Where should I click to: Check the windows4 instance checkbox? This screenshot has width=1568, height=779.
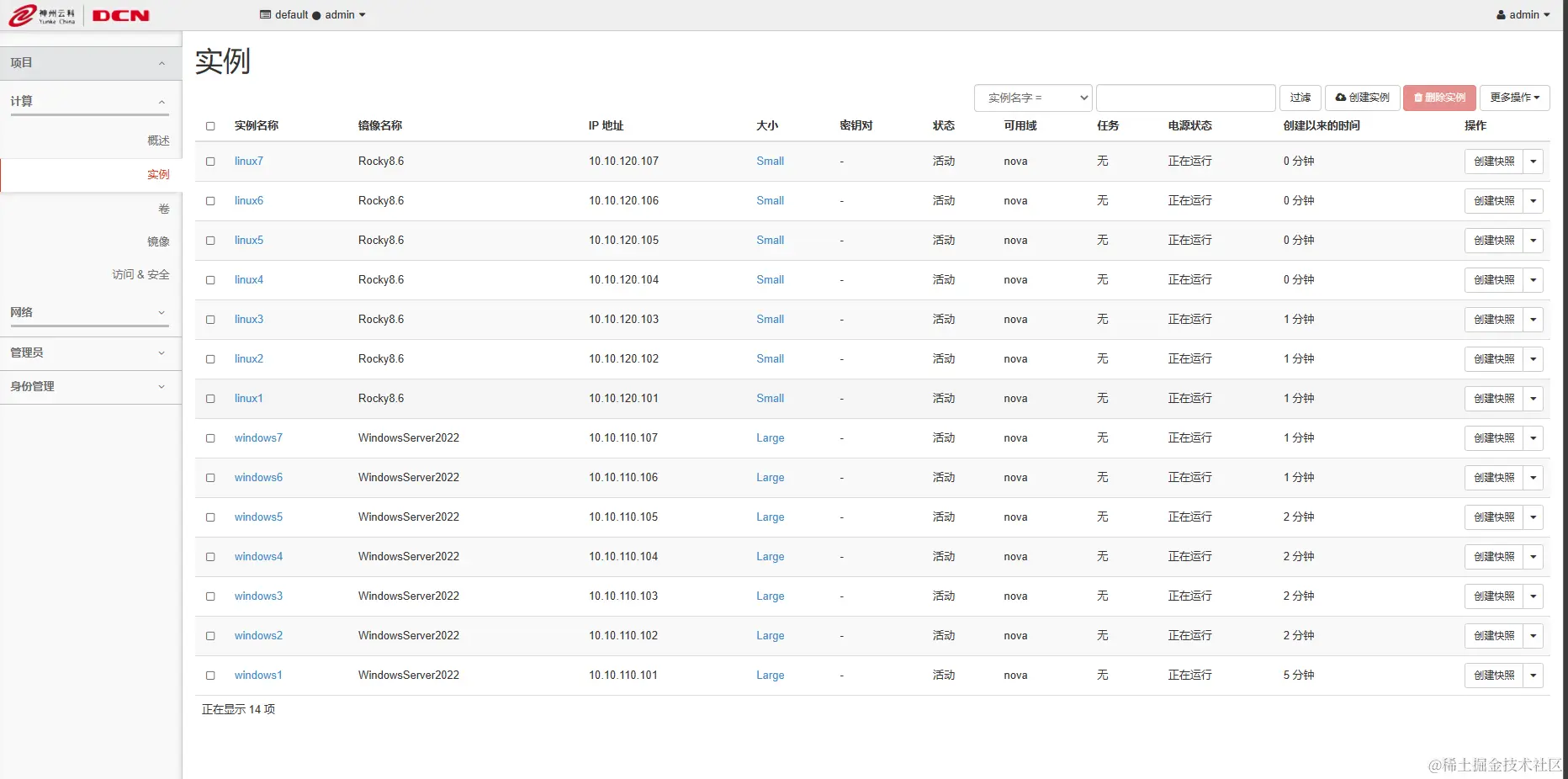210,557
